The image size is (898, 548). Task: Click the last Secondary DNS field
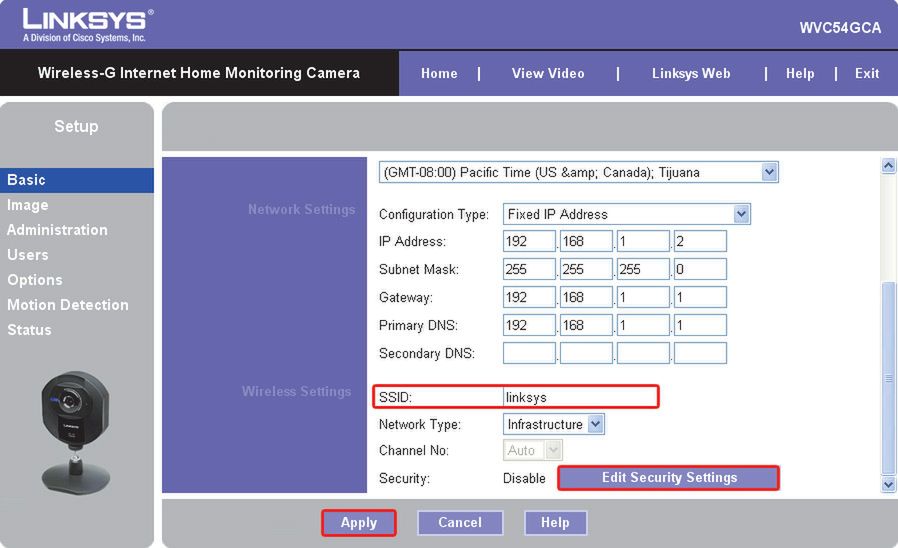(700, 353)
